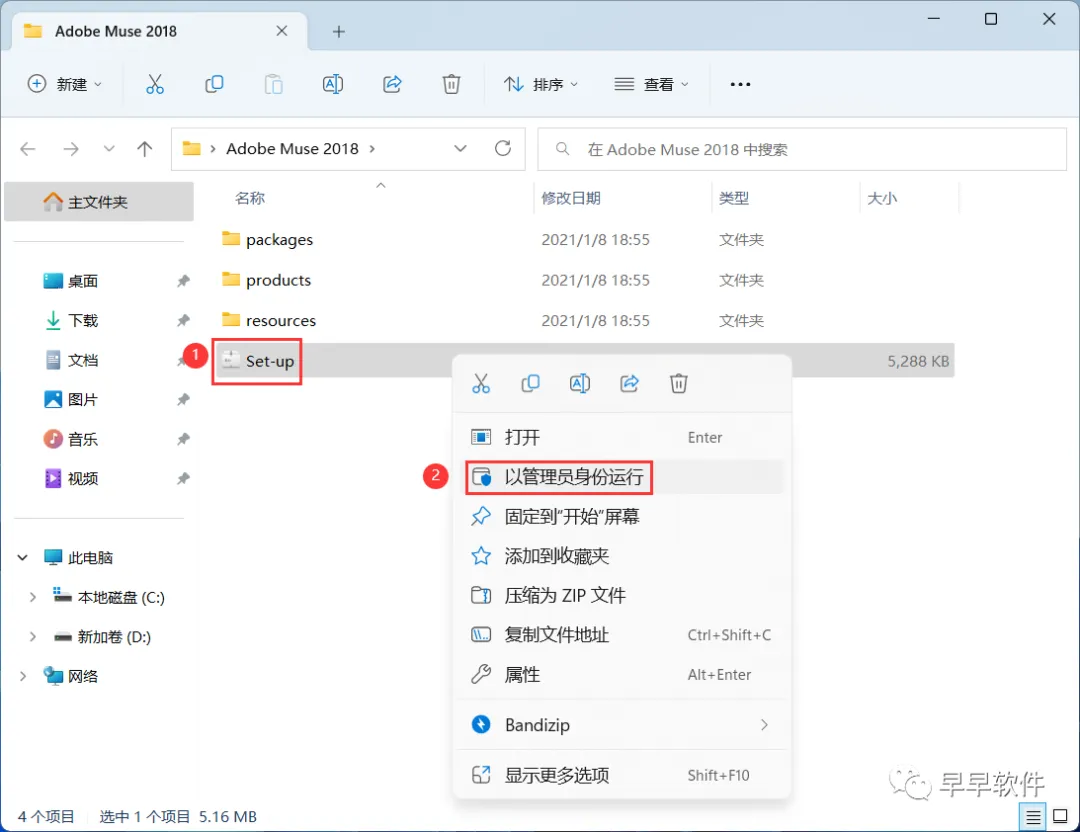This screenshot has width=1080, height=832.
Task: Switch to large icons view in status bar
Action: pyautogui.click(x=1061, y=817)
